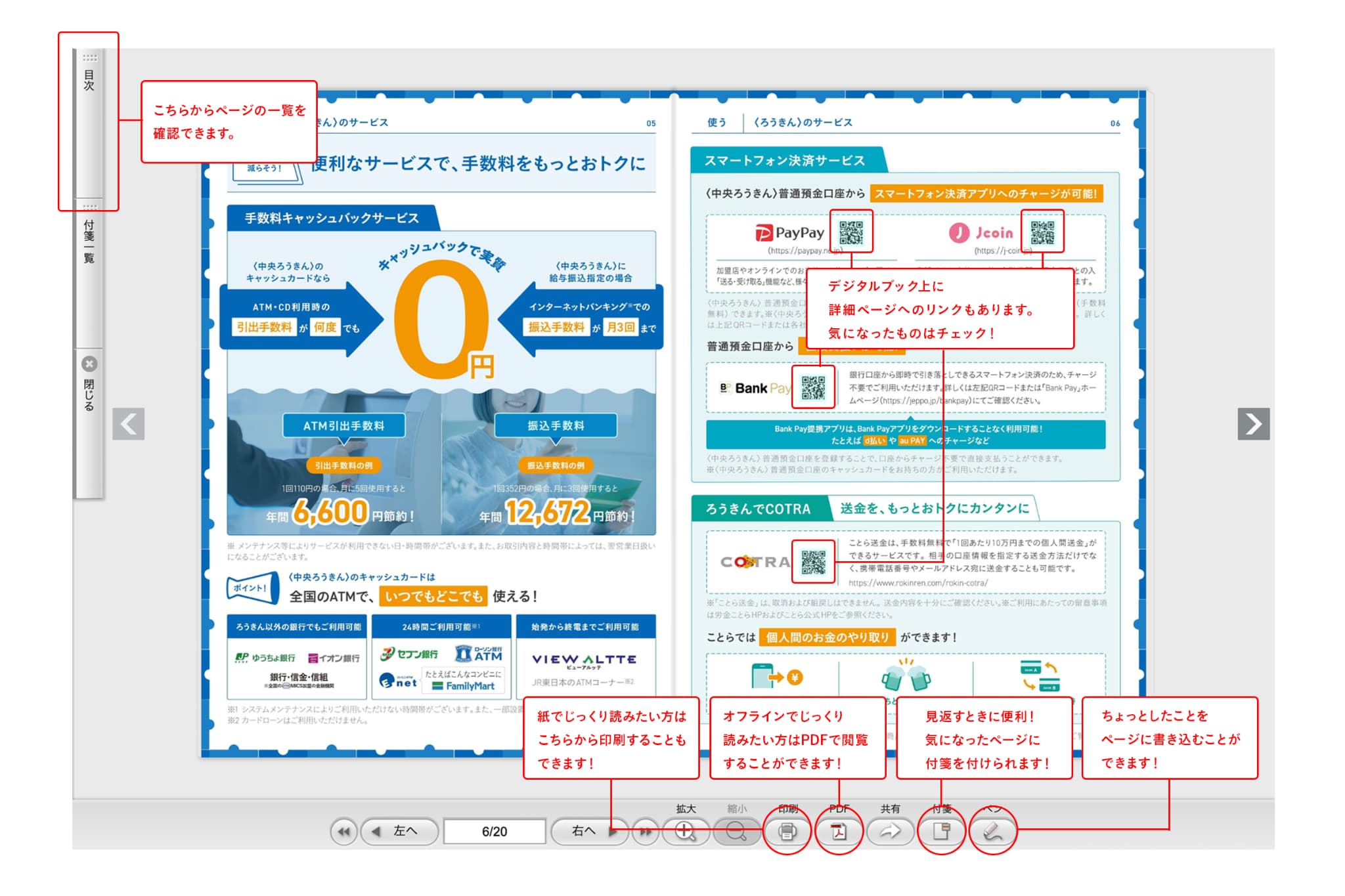Click the COTRA QR code link
Image resolution: width=1345 pixels, height=896 pixels.
813,562
